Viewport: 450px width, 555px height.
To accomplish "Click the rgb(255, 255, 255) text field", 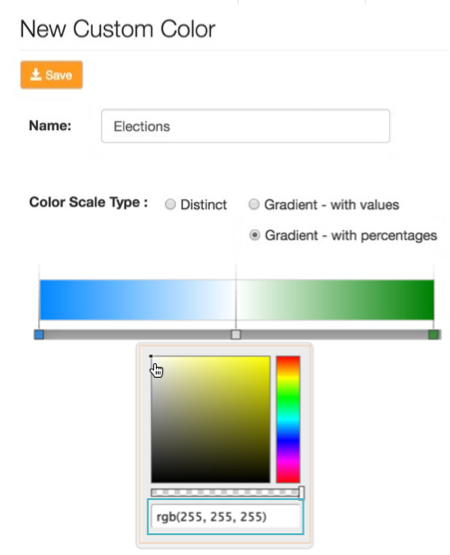I will (x=226, y=517).
